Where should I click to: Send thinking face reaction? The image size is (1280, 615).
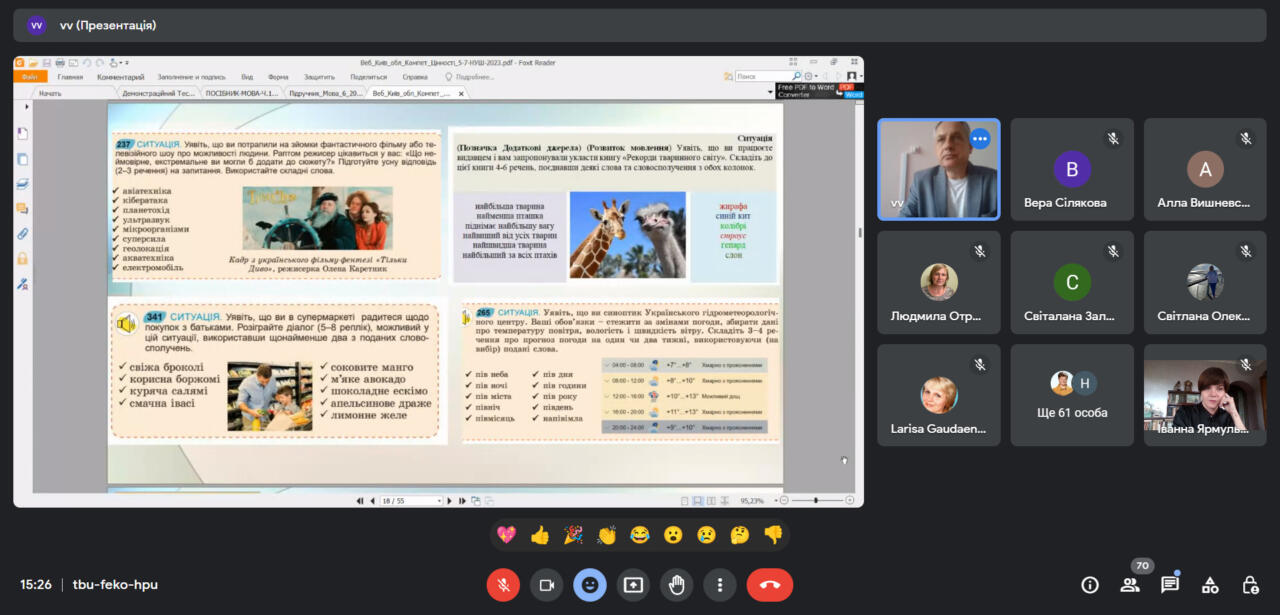pos(739,535)
